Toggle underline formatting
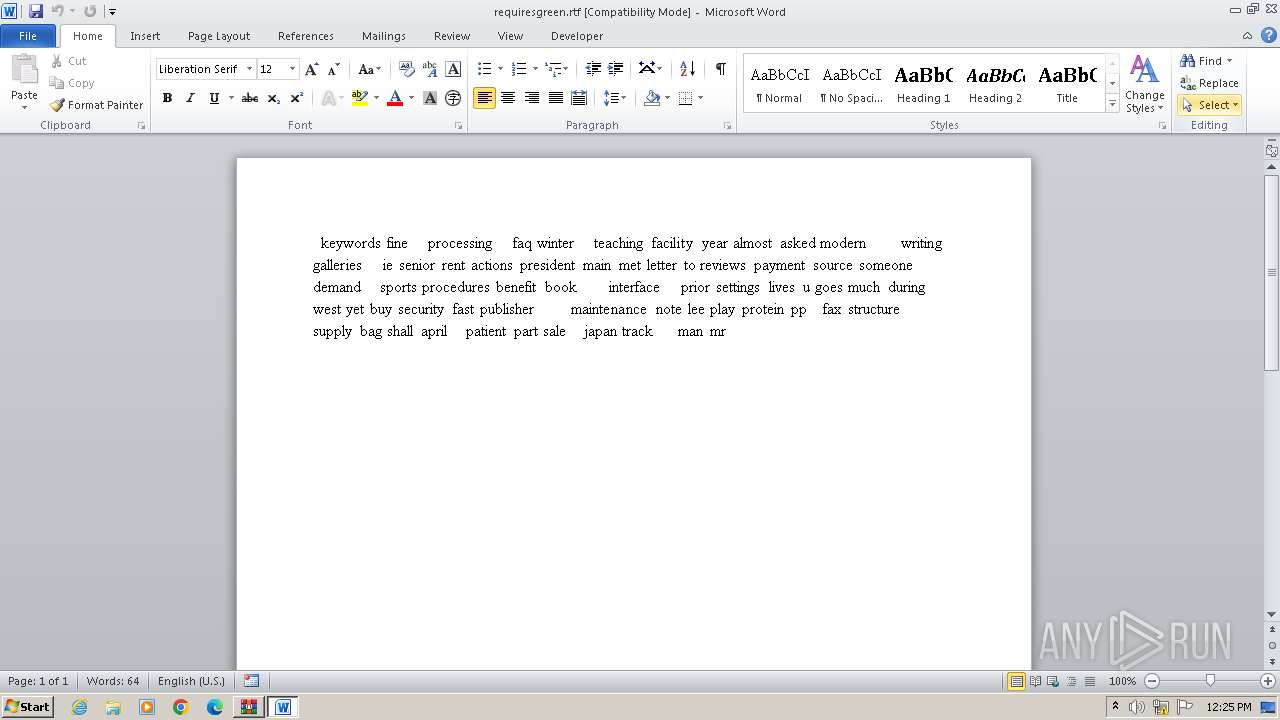1280x720 pixels. click(x=213, y=98)
